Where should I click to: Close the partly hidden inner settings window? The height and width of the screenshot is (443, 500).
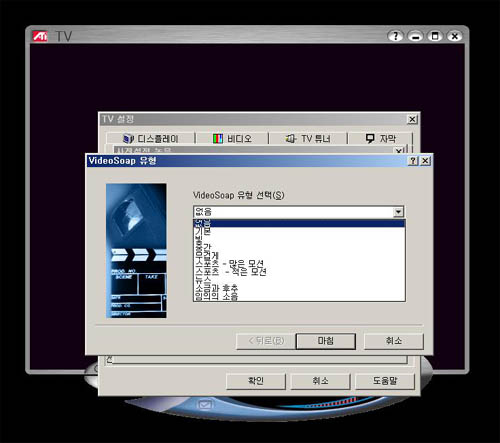pyautogui.click(x=399, y=151)
